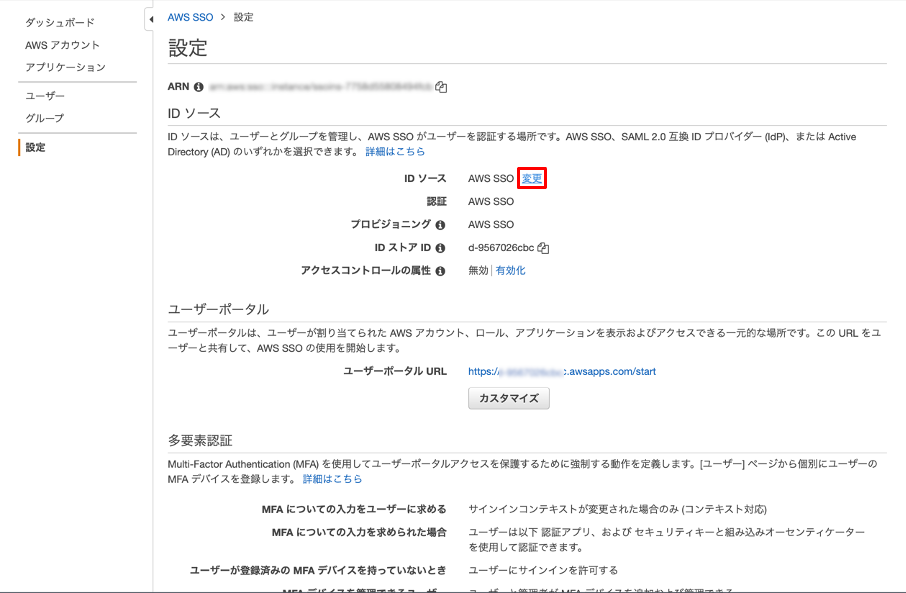
Task: Click the プロビジョニング value AWS SSO
Action: click(x=491, y=225)
